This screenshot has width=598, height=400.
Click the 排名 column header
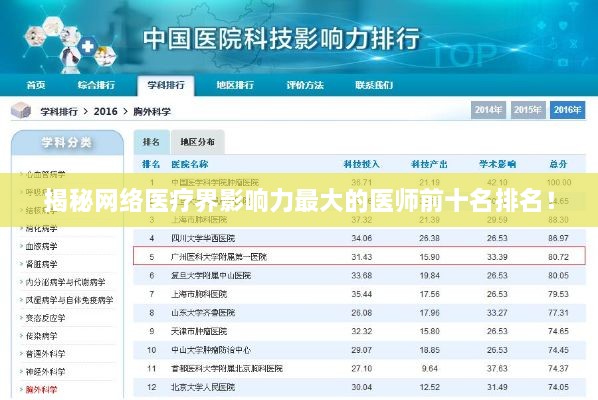[x=151, y=164]
